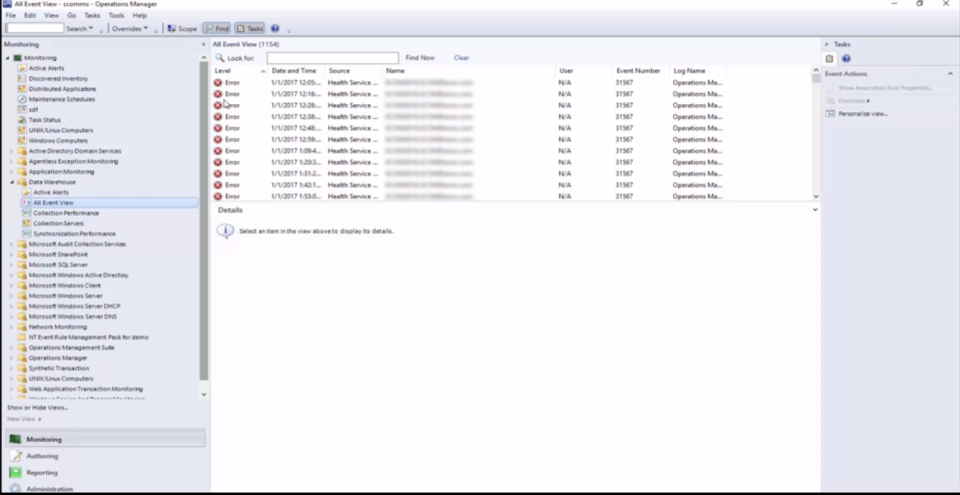Click the Synchronization Performance view icon
This screenshot has height=495, width=960.
[26, 234]
